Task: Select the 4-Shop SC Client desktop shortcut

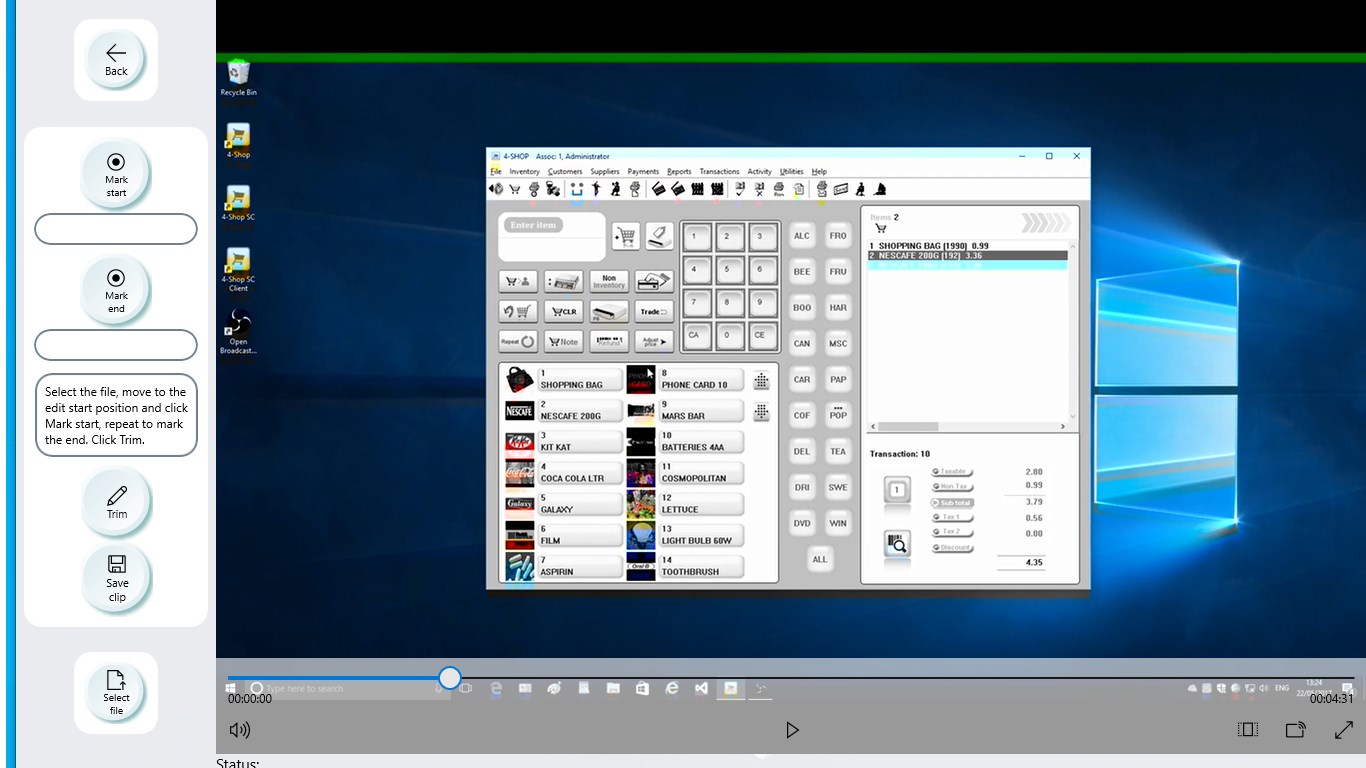Action: pos(238,269)
